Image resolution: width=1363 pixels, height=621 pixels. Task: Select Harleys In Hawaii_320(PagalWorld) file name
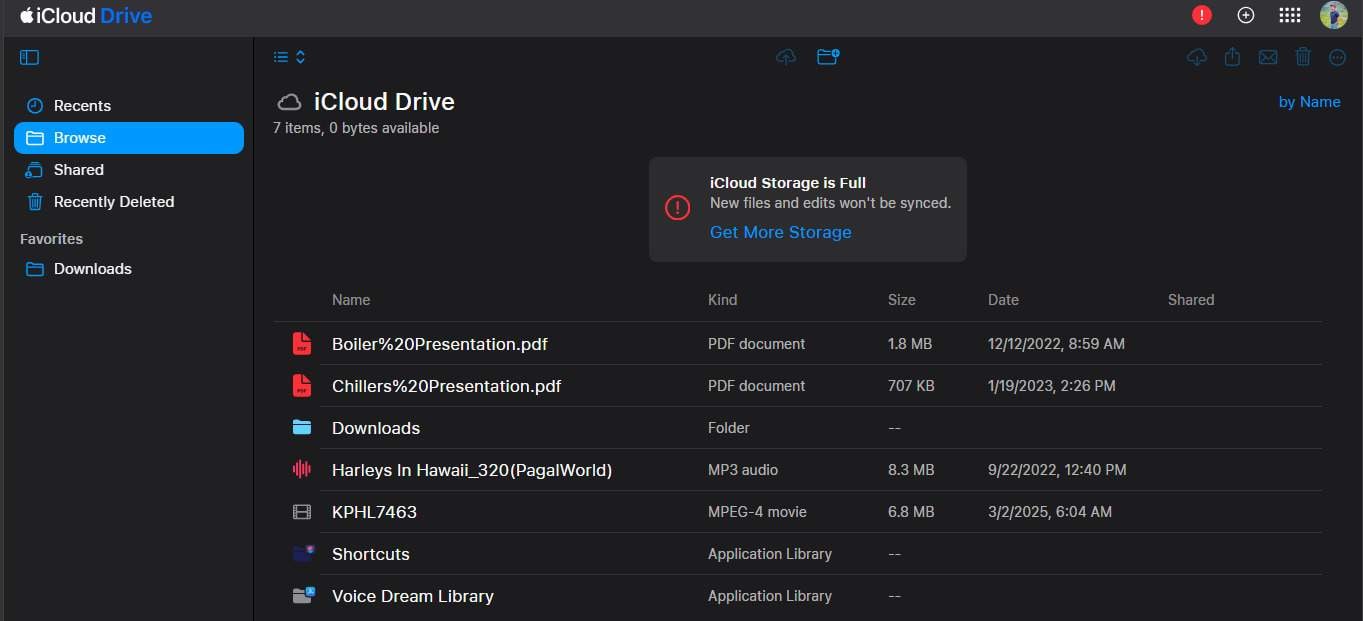[x=472, y=470]
